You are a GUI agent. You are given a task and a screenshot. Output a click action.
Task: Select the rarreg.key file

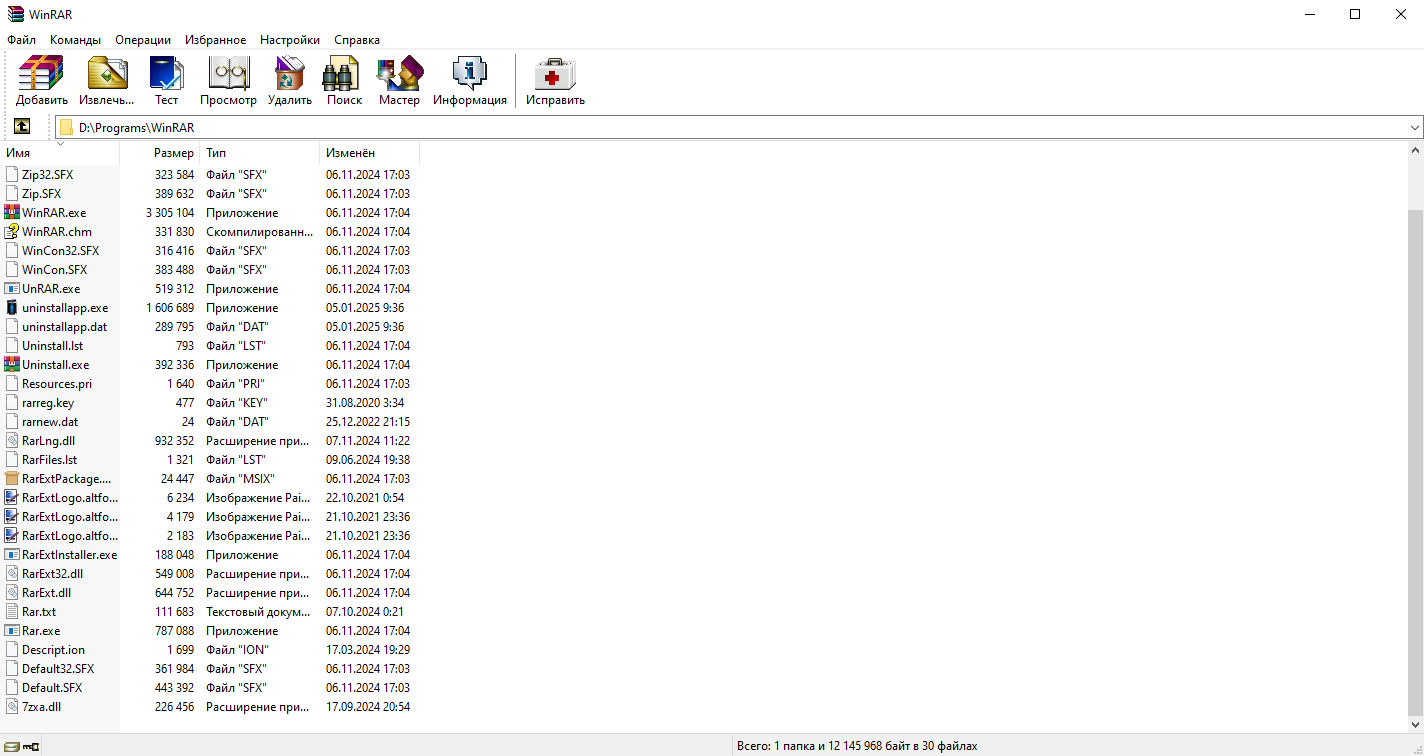point(48,403)
